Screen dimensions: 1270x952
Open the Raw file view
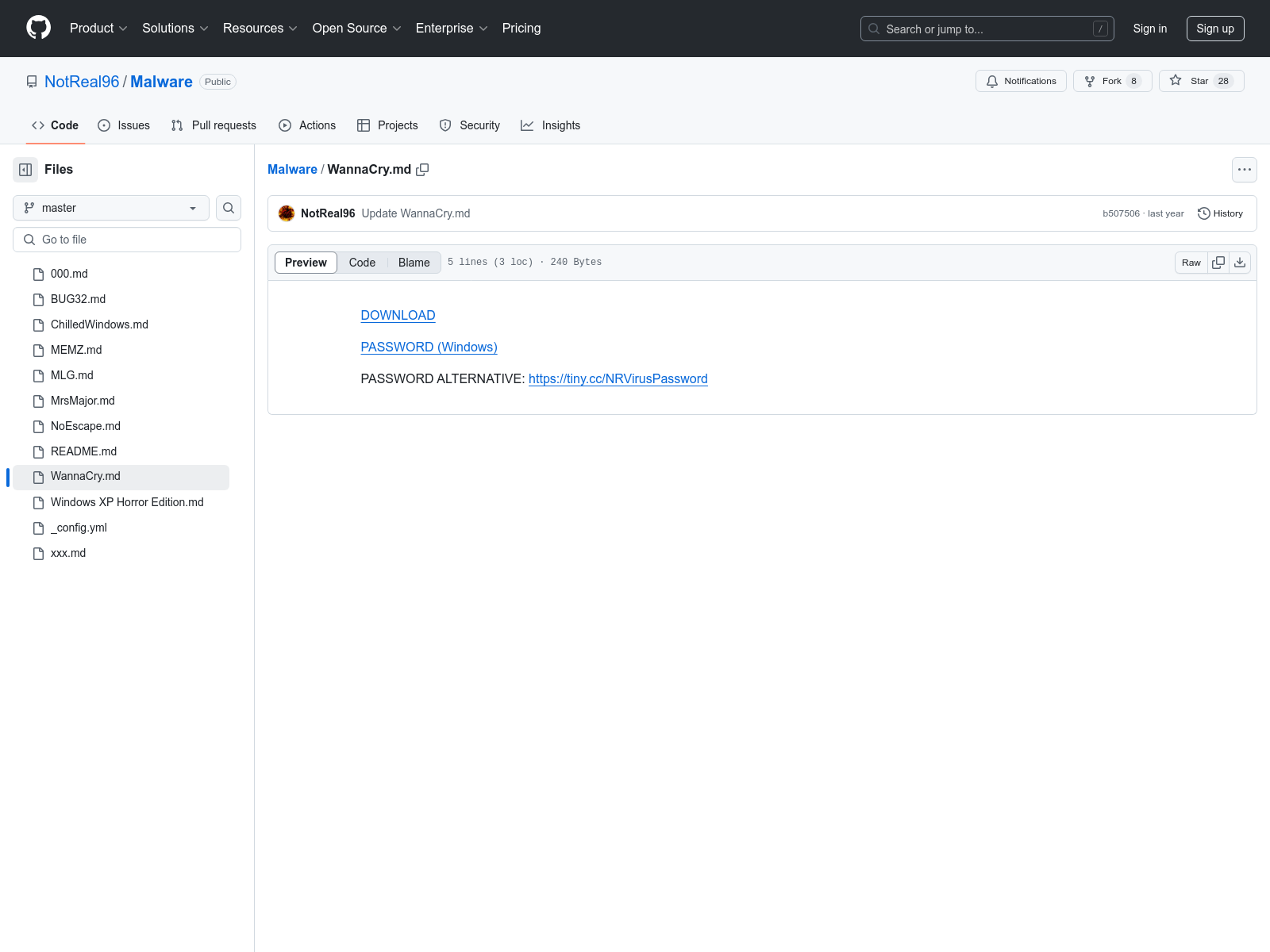(1191, 263)
